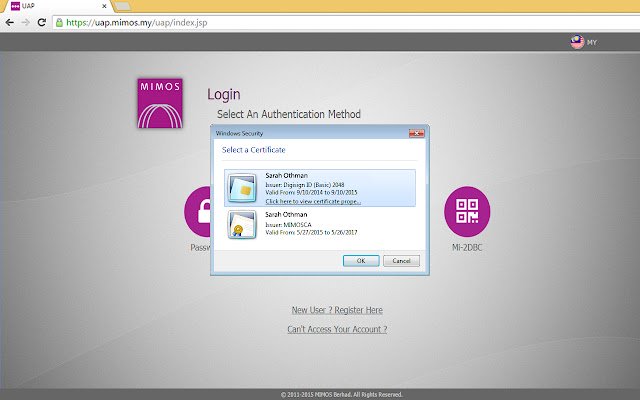This screenshot has width=640, height=400.
Task: Select Sarah Othman MIMOSCA certificate
Action: [320, 224]
